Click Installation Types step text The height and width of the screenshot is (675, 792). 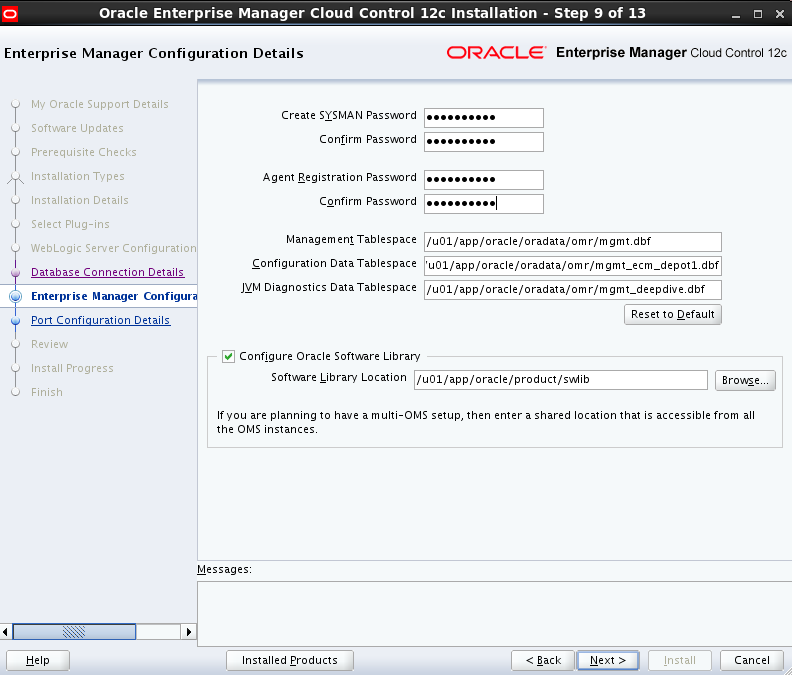pyautogui.click(x=77, y=176)
